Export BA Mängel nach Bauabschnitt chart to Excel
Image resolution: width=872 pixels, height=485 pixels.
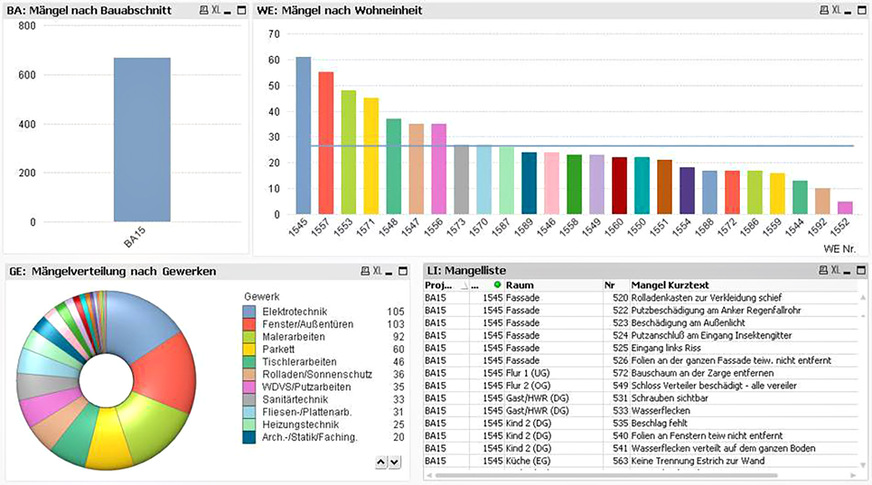point(216,10)
